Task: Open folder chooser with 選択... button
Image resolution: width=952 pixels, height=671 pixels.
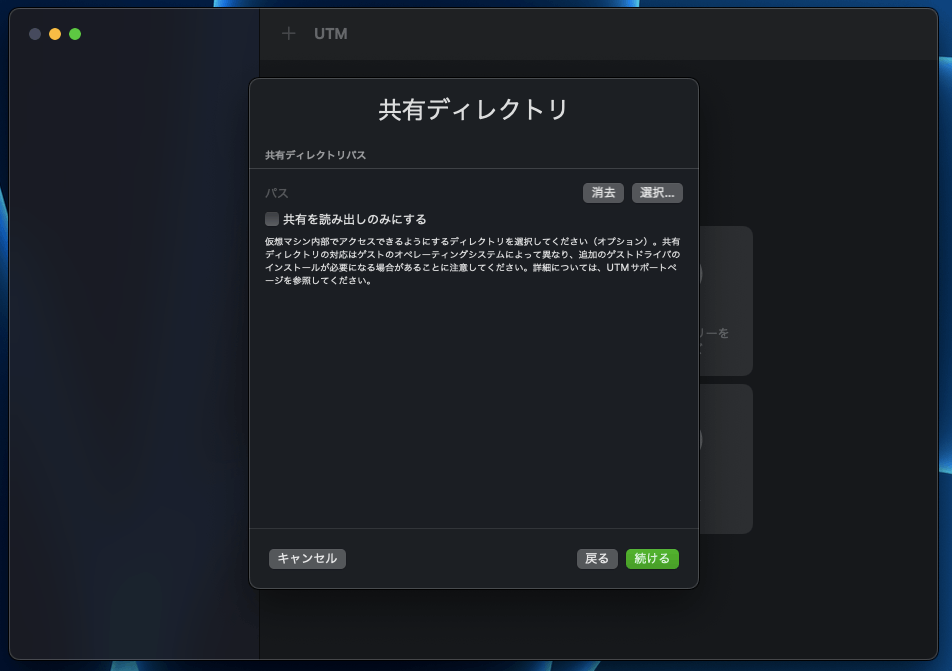Action: click(657, 192)
